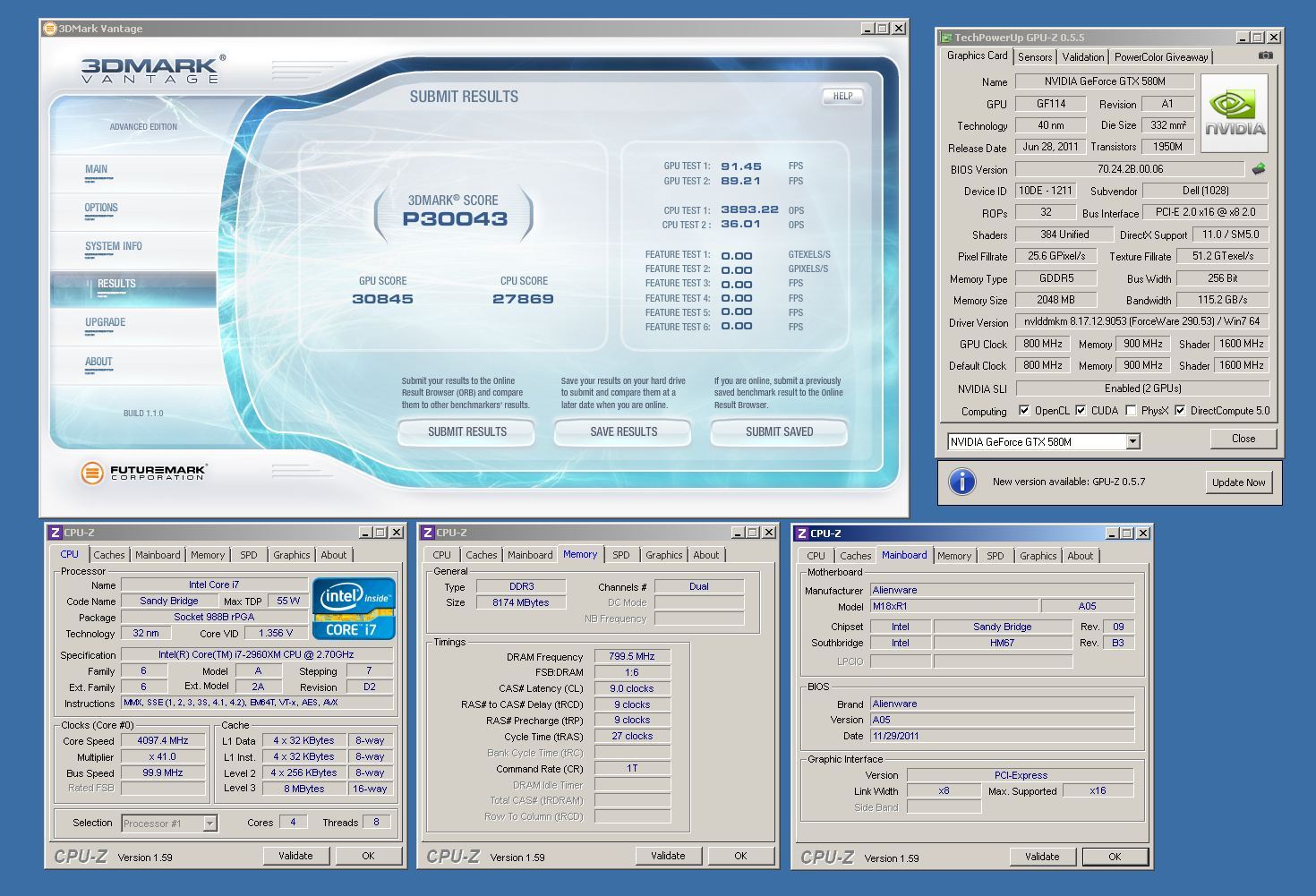Click the NVIDIA logo in GPU-Z
Viewport: 1316px width, 896px height.
click(1235, 114)
